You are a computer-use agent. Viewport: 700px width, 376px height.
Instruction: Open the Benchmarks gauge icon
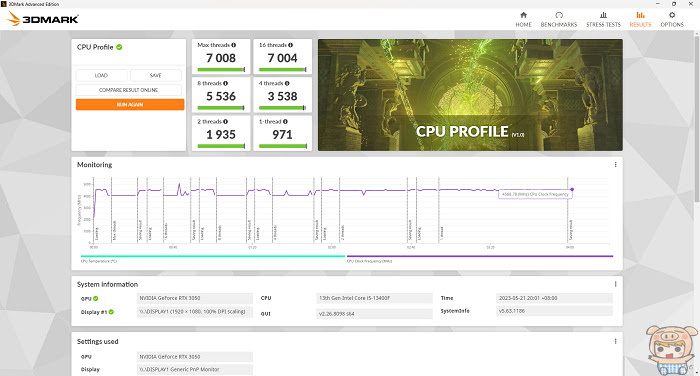coord(559,15)
